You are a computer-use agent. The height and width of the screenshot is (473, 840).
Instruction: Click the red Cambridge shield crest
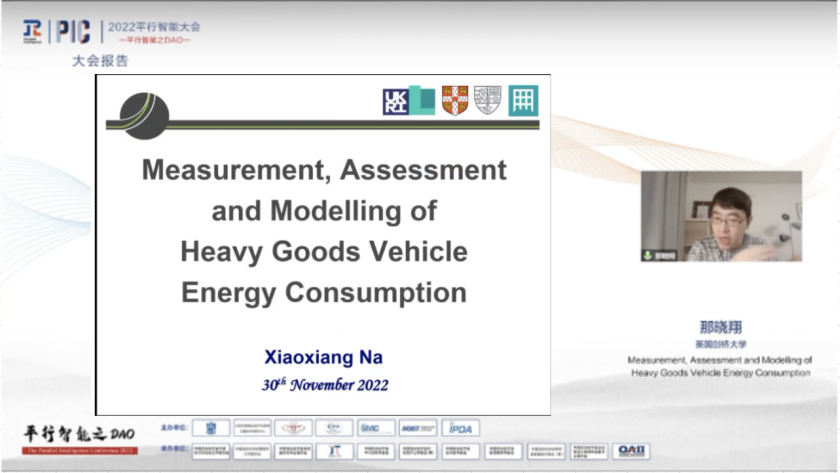click(x=454, y=100)
